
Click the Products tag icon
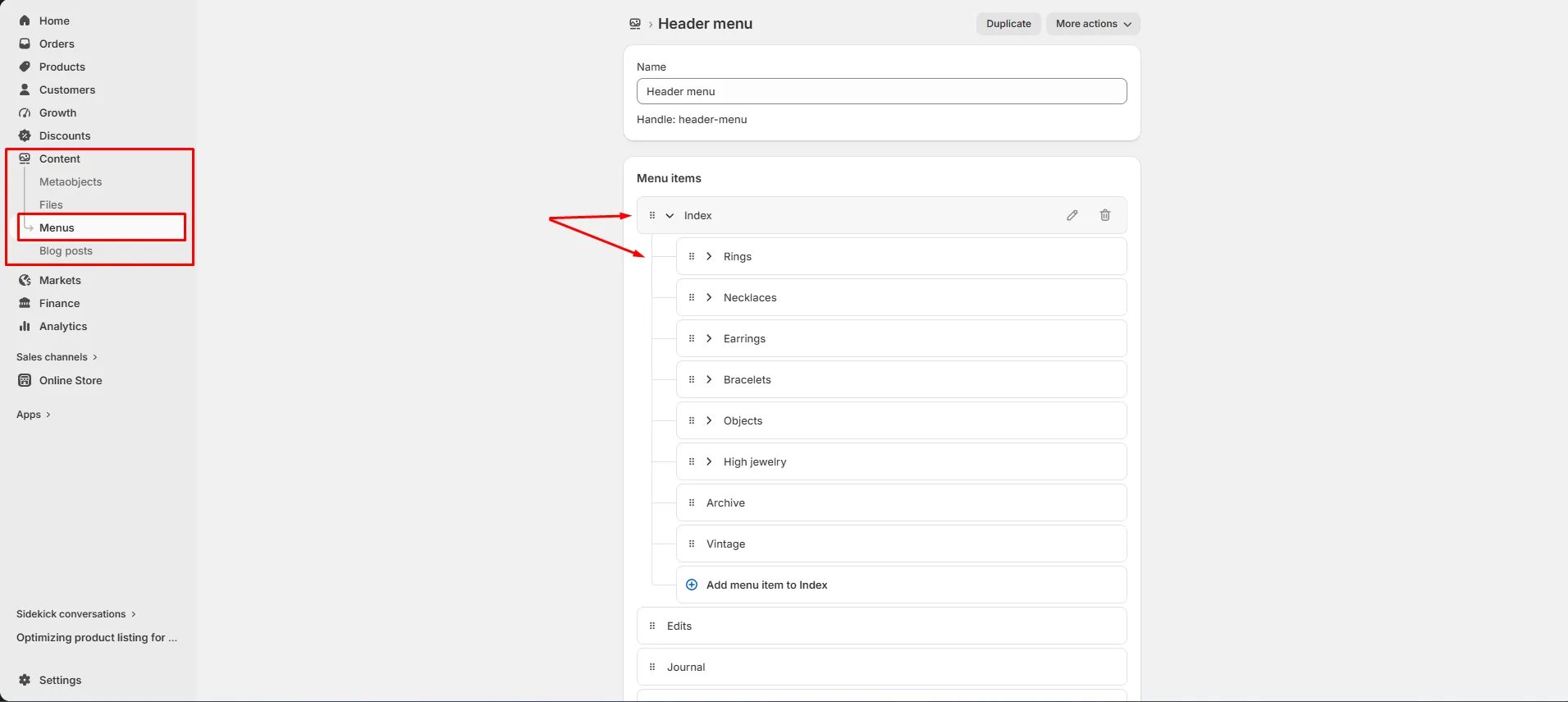point(25,67)
